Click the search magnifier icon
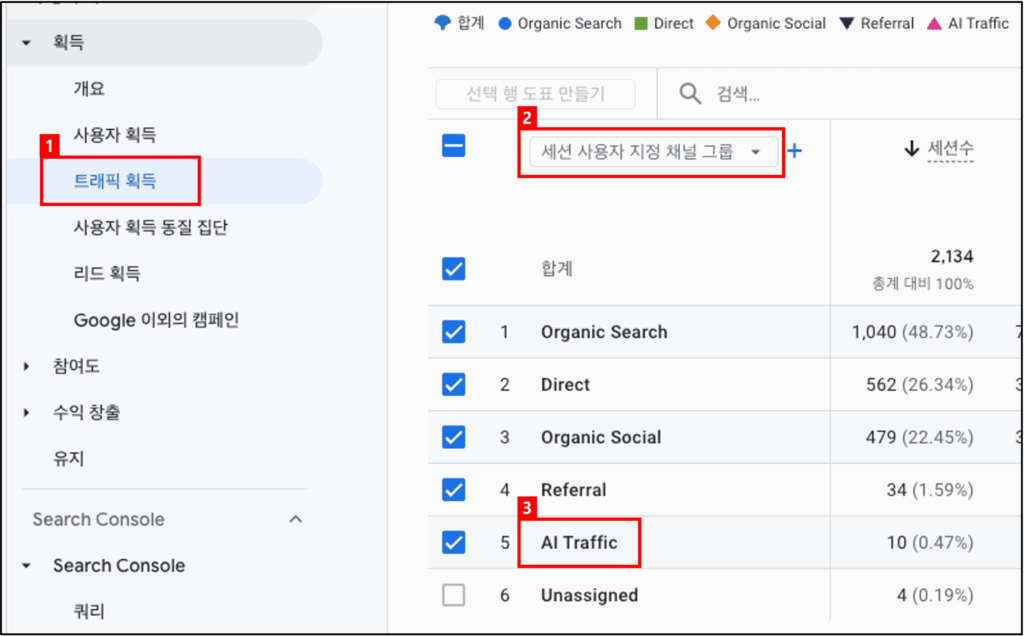Screen dimensions: 1024x636 coord(690,94)
